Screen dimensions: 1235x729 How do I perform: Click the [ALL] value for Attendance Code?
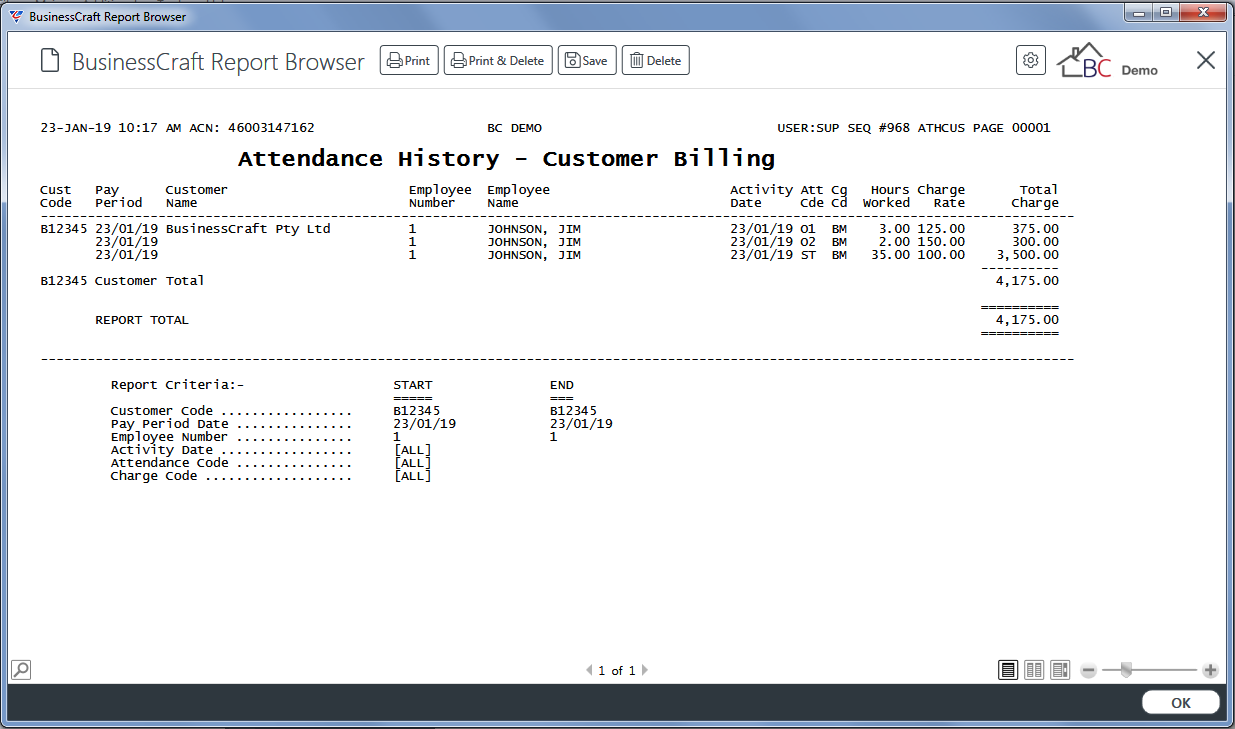pos(413,463)
